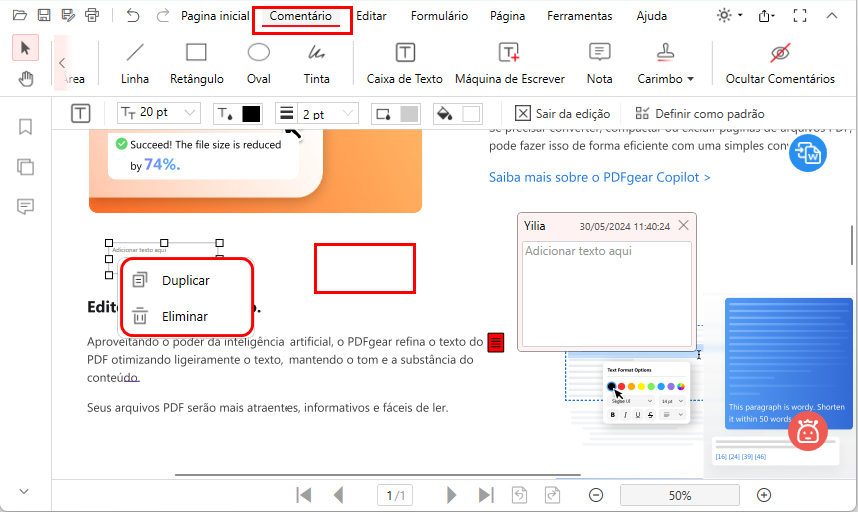This screenshot has width=858, height=512.
Task: Pick the white fill color swatch
Action: click(471, 113)
